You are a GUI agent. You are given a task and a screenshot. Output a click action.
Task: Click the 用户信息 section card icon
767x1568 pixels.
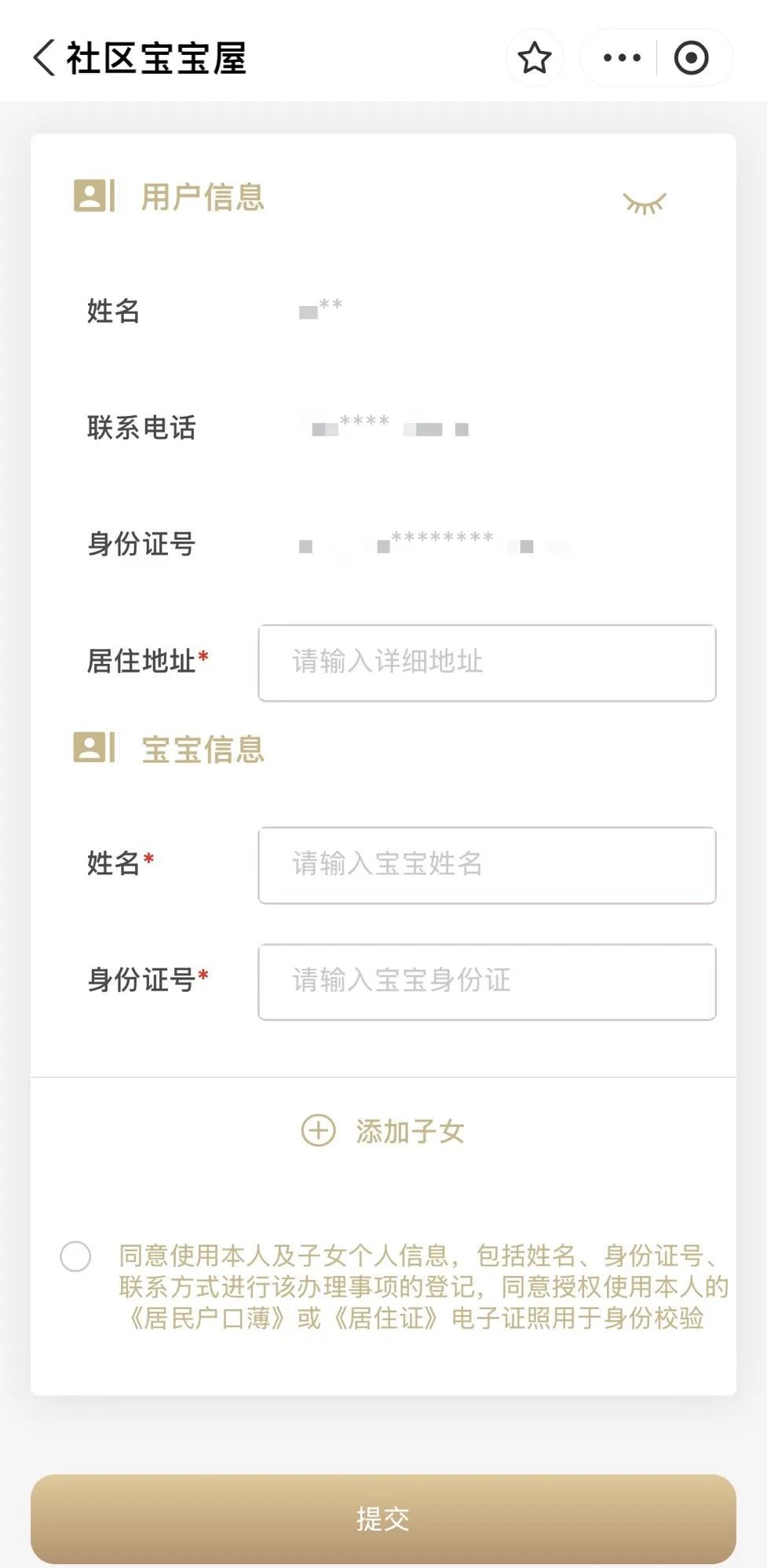pos(93,196)
